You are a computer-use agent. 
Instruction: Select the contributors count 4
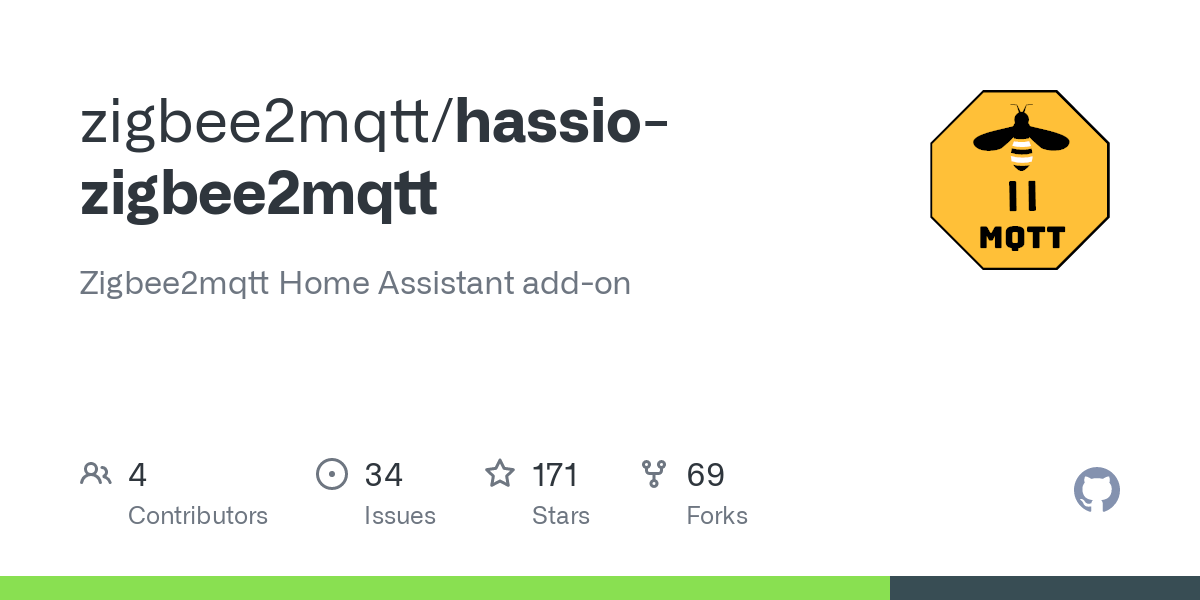tap(138, 474)
